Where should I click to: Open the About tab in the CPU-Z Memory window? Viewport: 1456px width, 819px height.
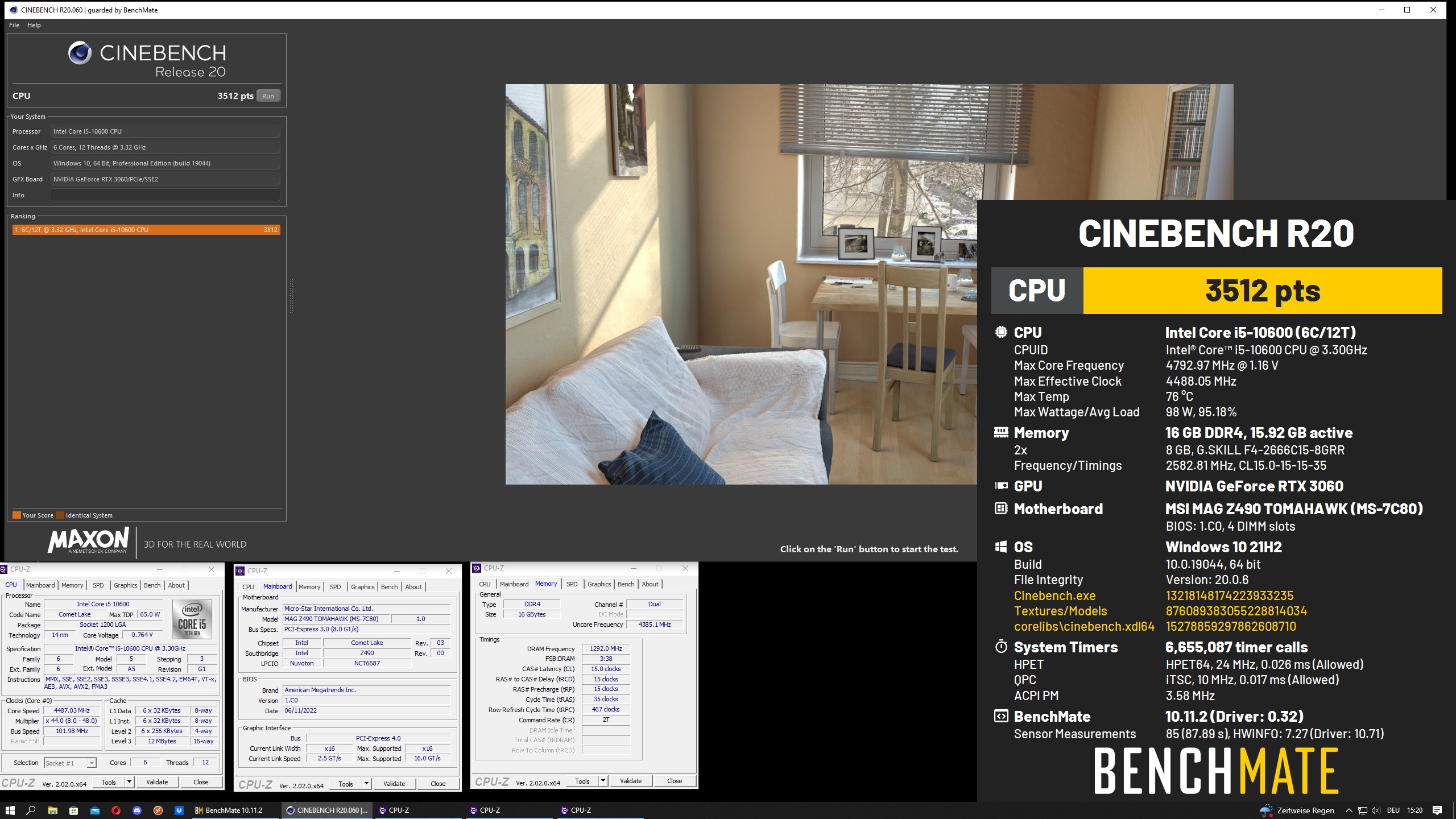(x=650, y=584)
